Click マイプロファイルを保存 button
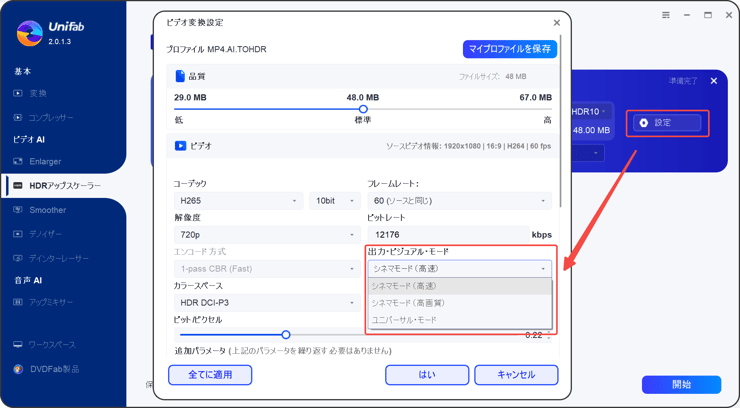Screen dimensions: 740x408 pos(510,49)
